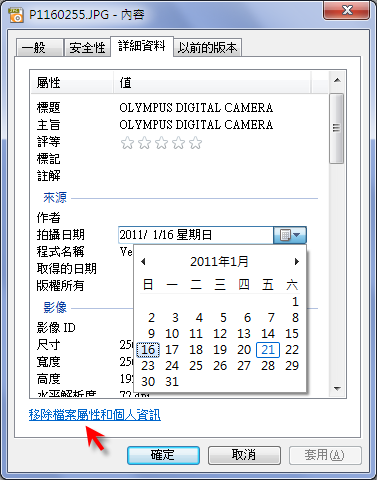Choose day 15 in the calendar

click(x=292, y=334)
